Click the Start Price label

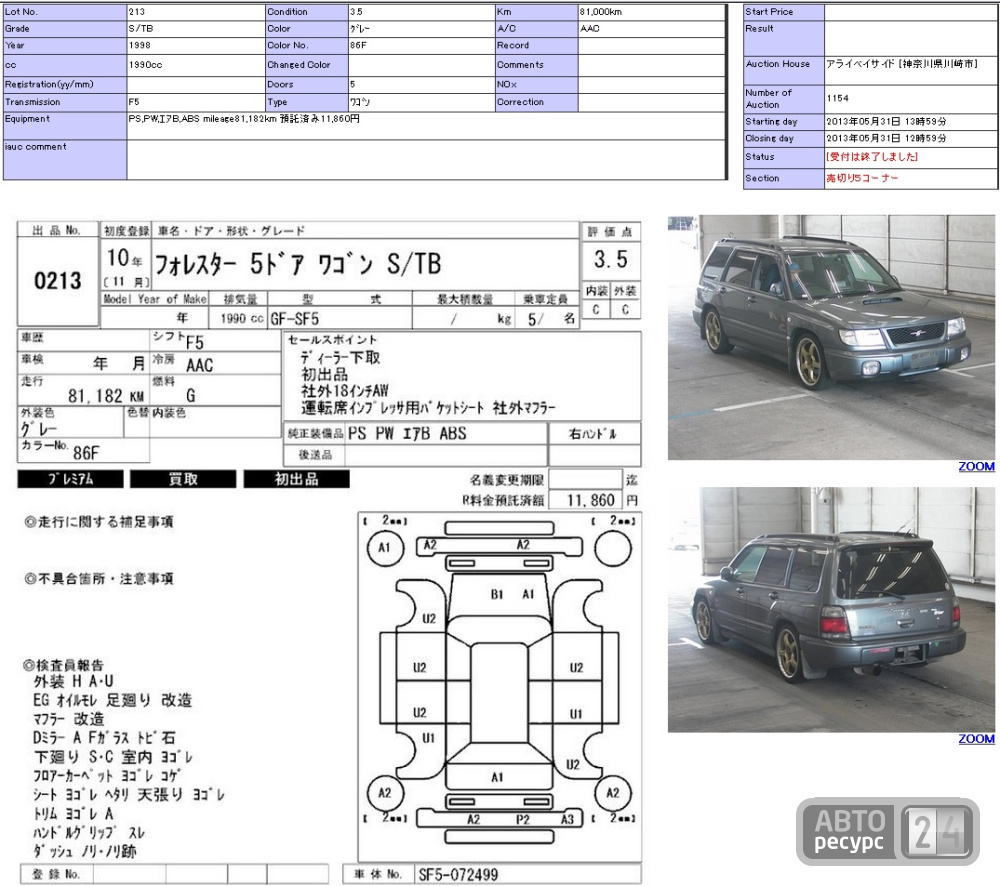(769, 11)
